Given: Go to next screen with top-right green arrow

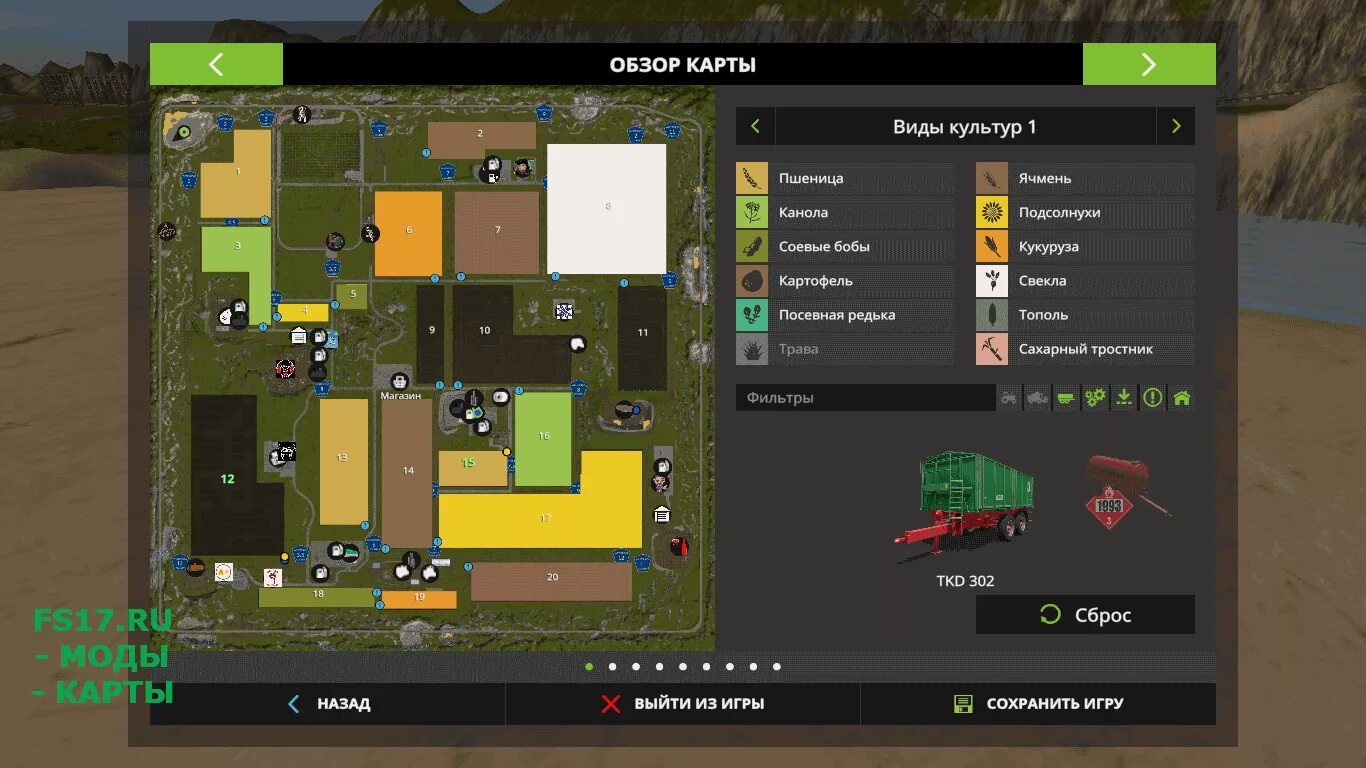Looking at the screenshot, I should click(x=1149, y=64).
